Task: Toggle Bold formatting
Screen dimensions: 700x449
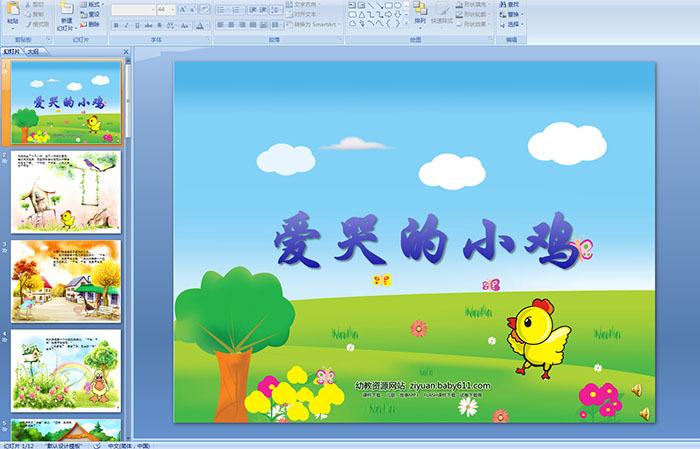Action: (x=116, y=25)
